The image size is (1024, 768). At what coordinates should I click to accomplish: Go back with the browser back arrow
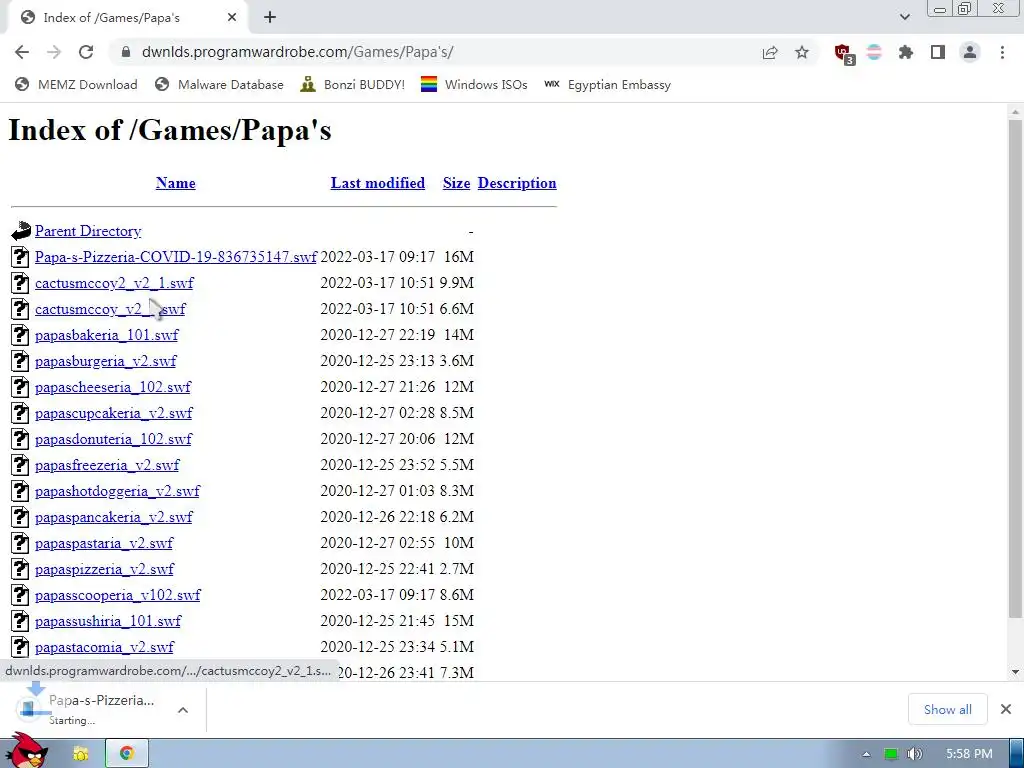22,52
